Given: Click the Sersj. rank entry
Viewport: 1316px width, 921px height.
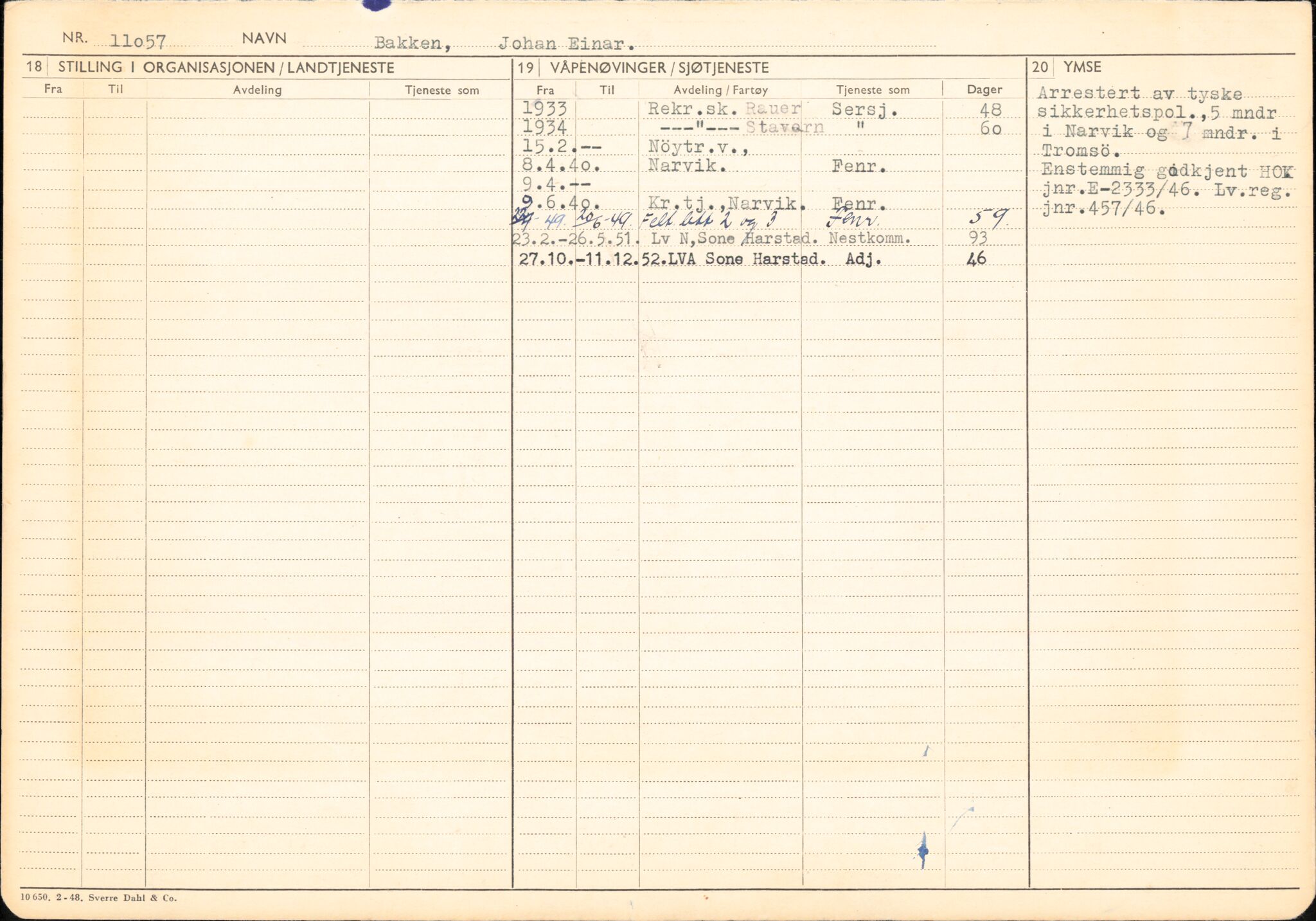Looking at the screenshot, I should 864,110.
